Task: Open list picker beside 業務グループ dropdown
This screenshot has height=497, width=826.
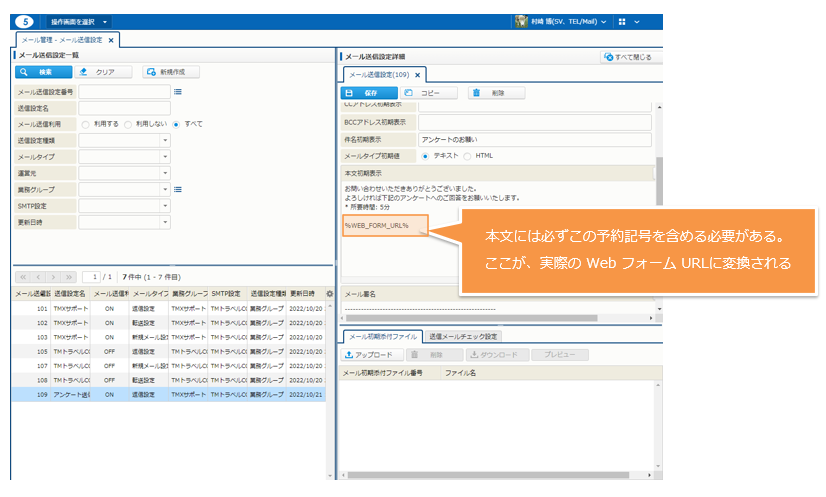Action: [177, 189]
